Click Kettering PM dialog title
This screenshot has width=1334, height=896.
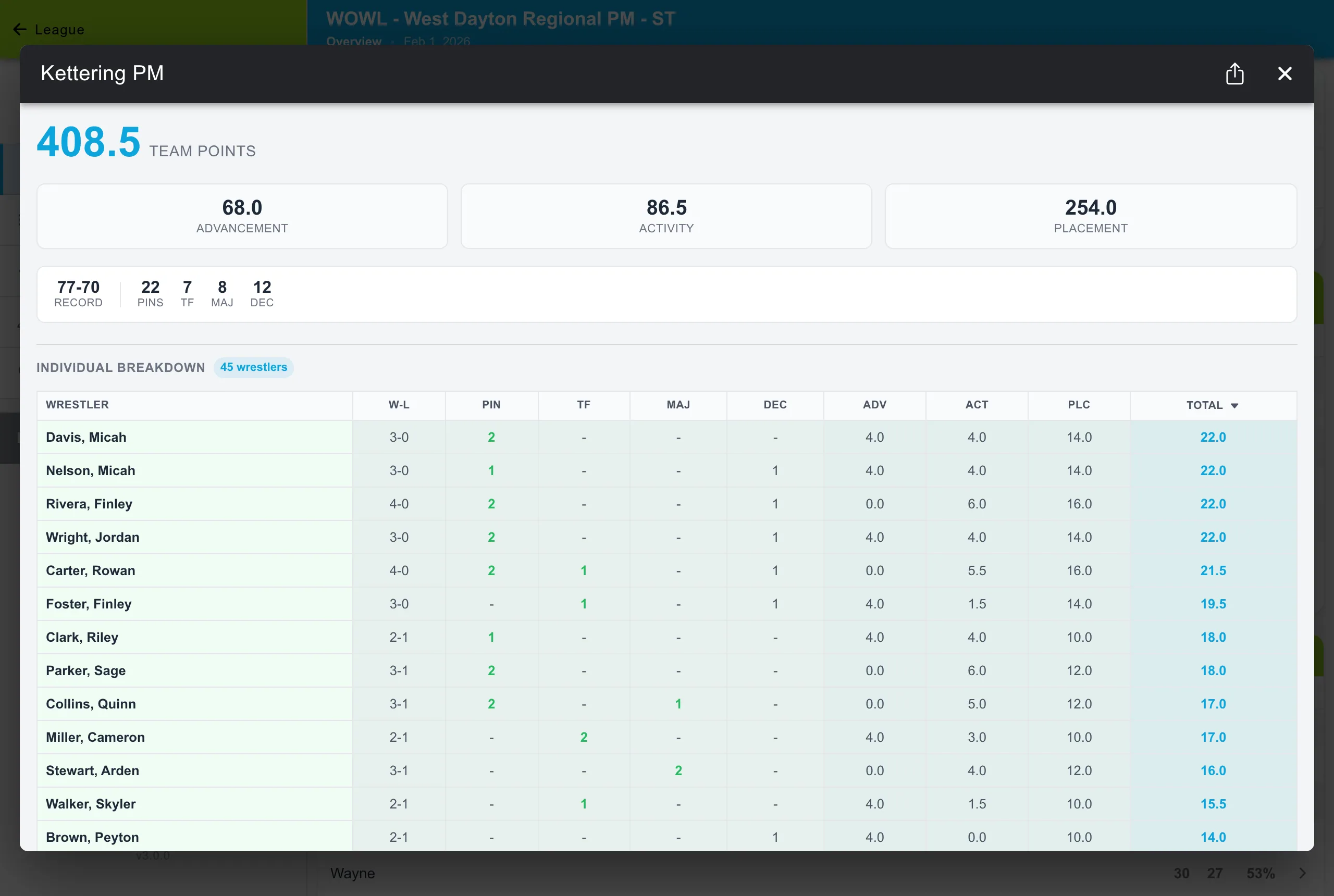(x=102, y=73)
